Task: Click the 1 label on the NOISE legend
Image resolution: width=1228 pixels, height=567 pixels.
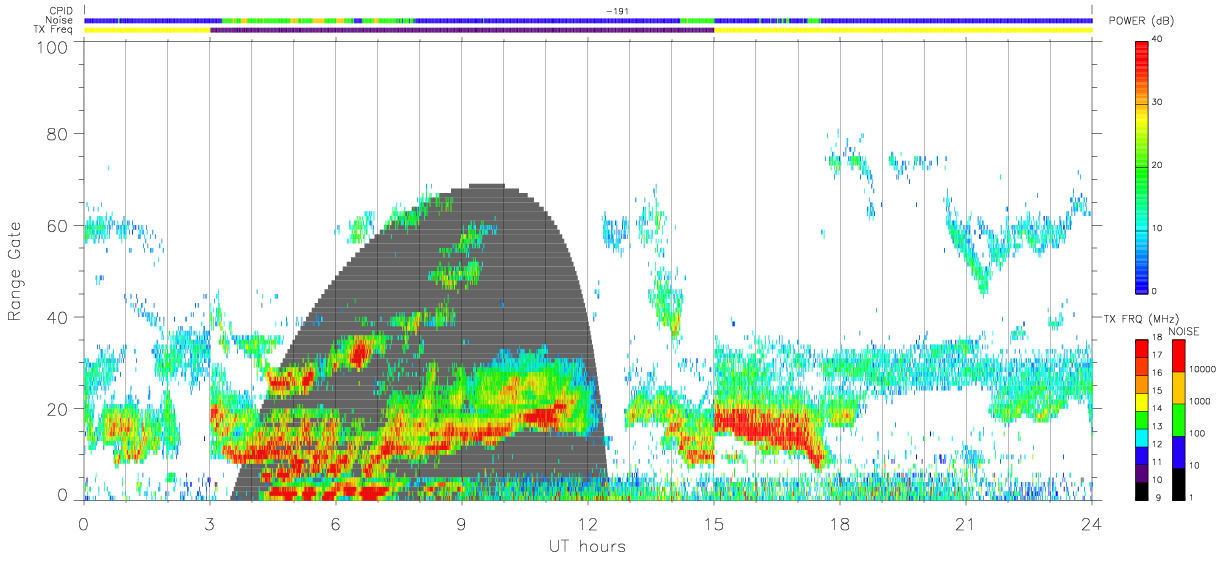Action: pyautogui.click(x=1190, y=498)
